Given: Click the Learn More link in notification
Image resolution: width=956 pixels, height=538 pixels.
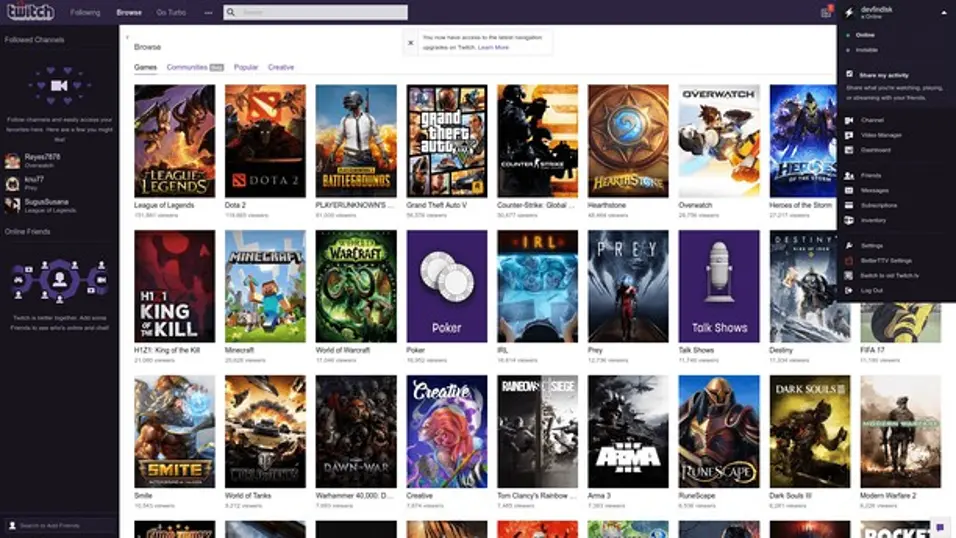Looking at the screenshot, I should pyautogui.click(x=493, y=47).
